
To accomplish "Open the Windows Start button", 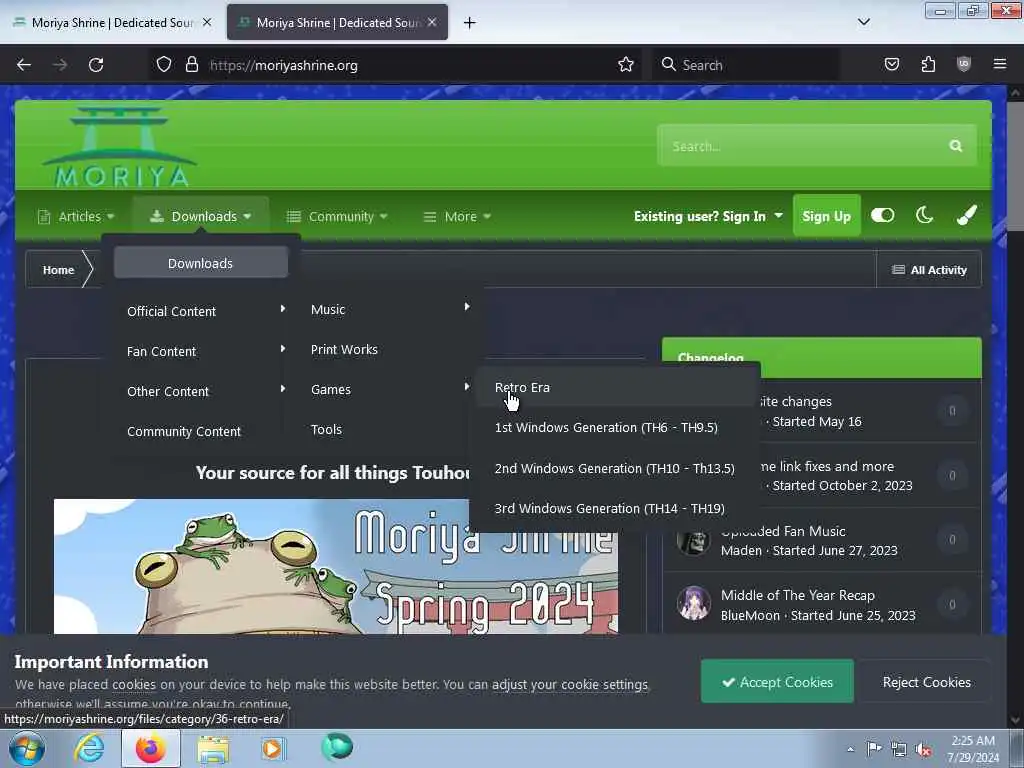I will [x=27, y=748].
